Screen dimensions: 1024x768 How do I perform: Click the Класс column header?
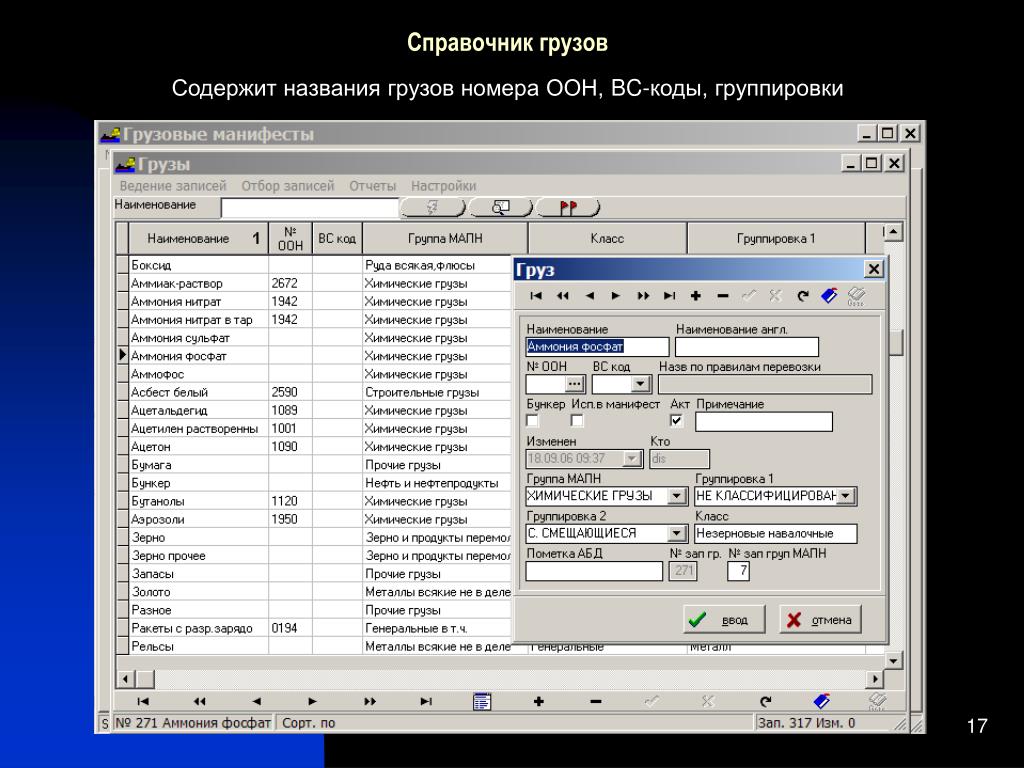(607, 238)
